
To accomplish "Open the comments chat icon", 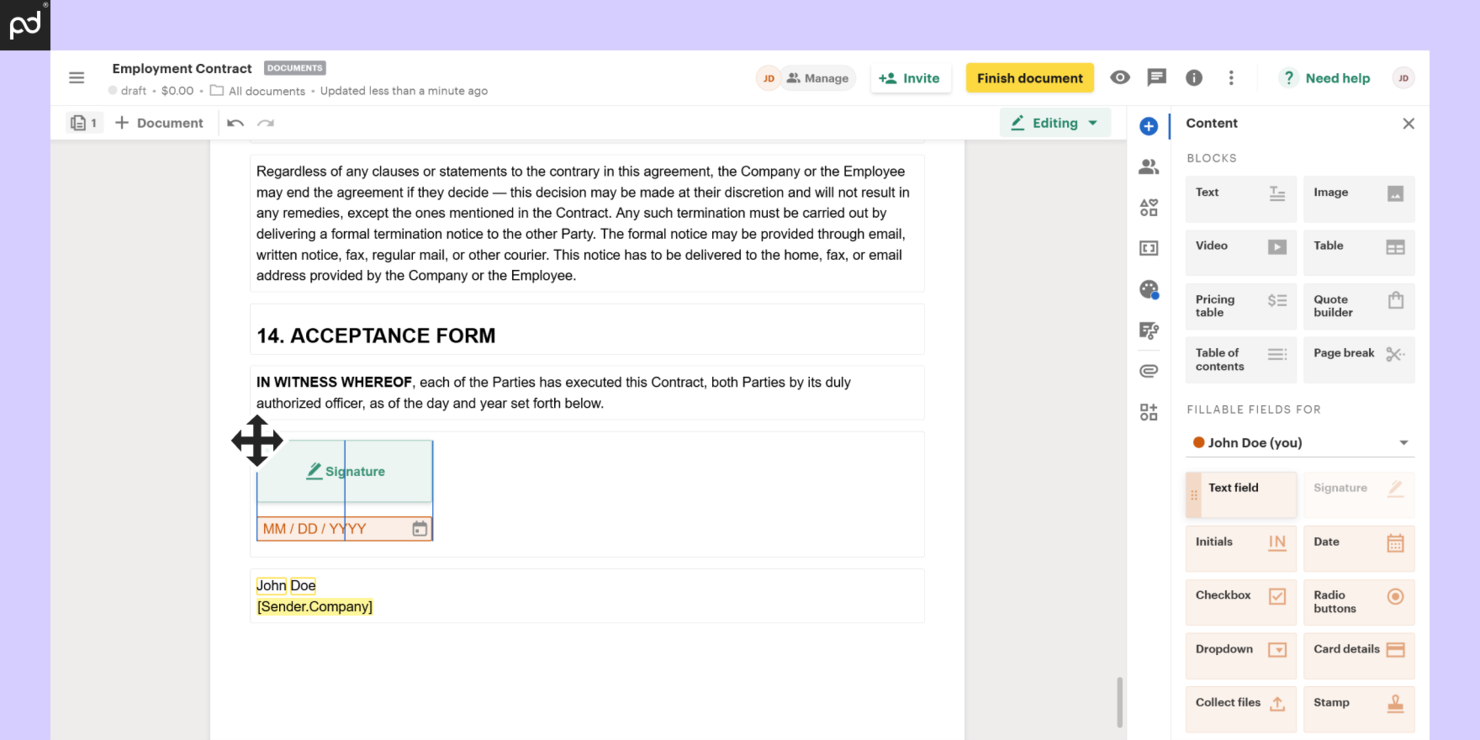I will 1157,78.
